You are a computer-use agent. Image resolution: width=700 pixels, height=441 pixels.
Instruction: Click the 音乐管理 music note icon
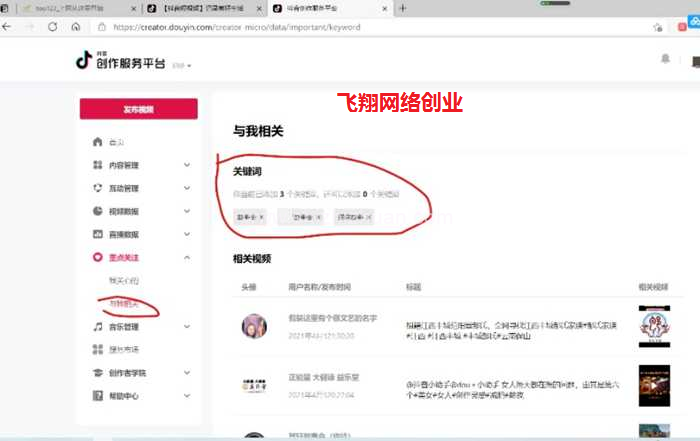tap(98, 326)
